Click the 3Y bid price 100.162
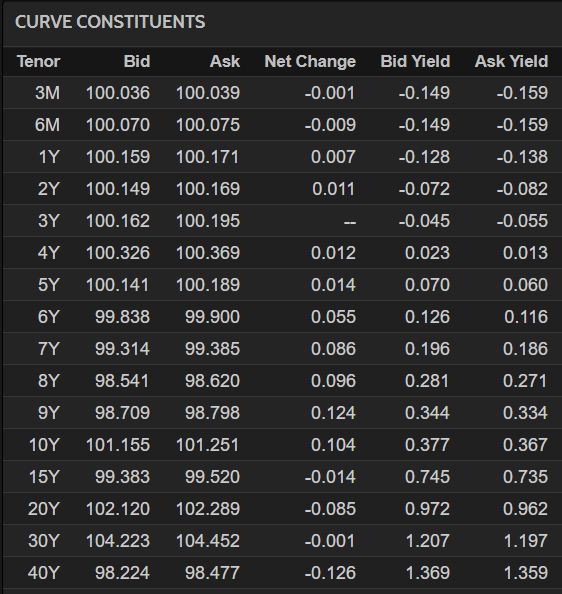The height and width of the screenshot is (594, 562). point(118,221)
